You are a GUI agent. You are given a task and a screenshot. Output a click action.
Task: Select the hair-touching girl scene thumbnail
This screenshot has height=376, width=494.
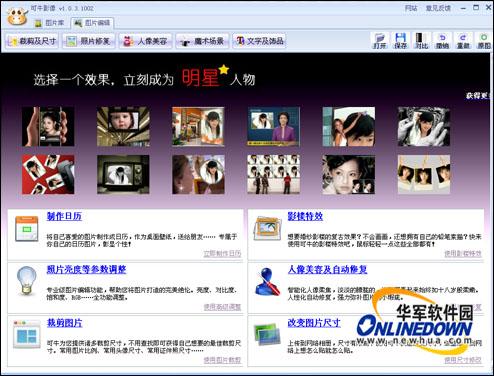click(349, 127)
